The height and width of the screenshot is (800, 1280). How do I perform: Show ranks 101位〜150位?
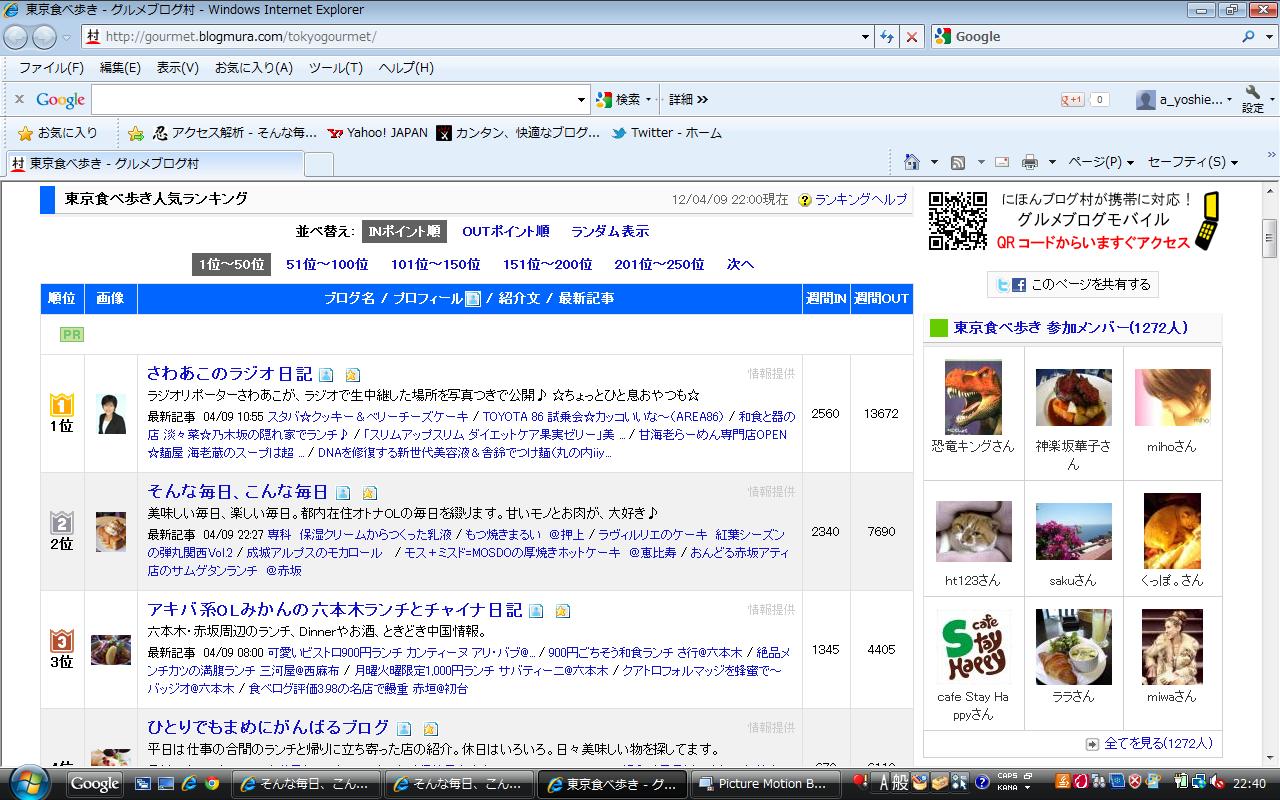click(x=435, y=264)
